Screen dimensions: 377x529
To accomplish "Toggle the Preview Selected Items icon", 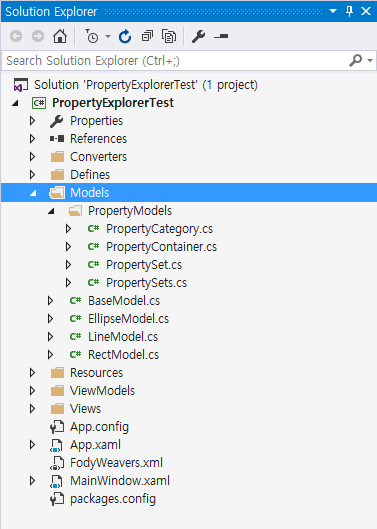I will tap(221, 36).
